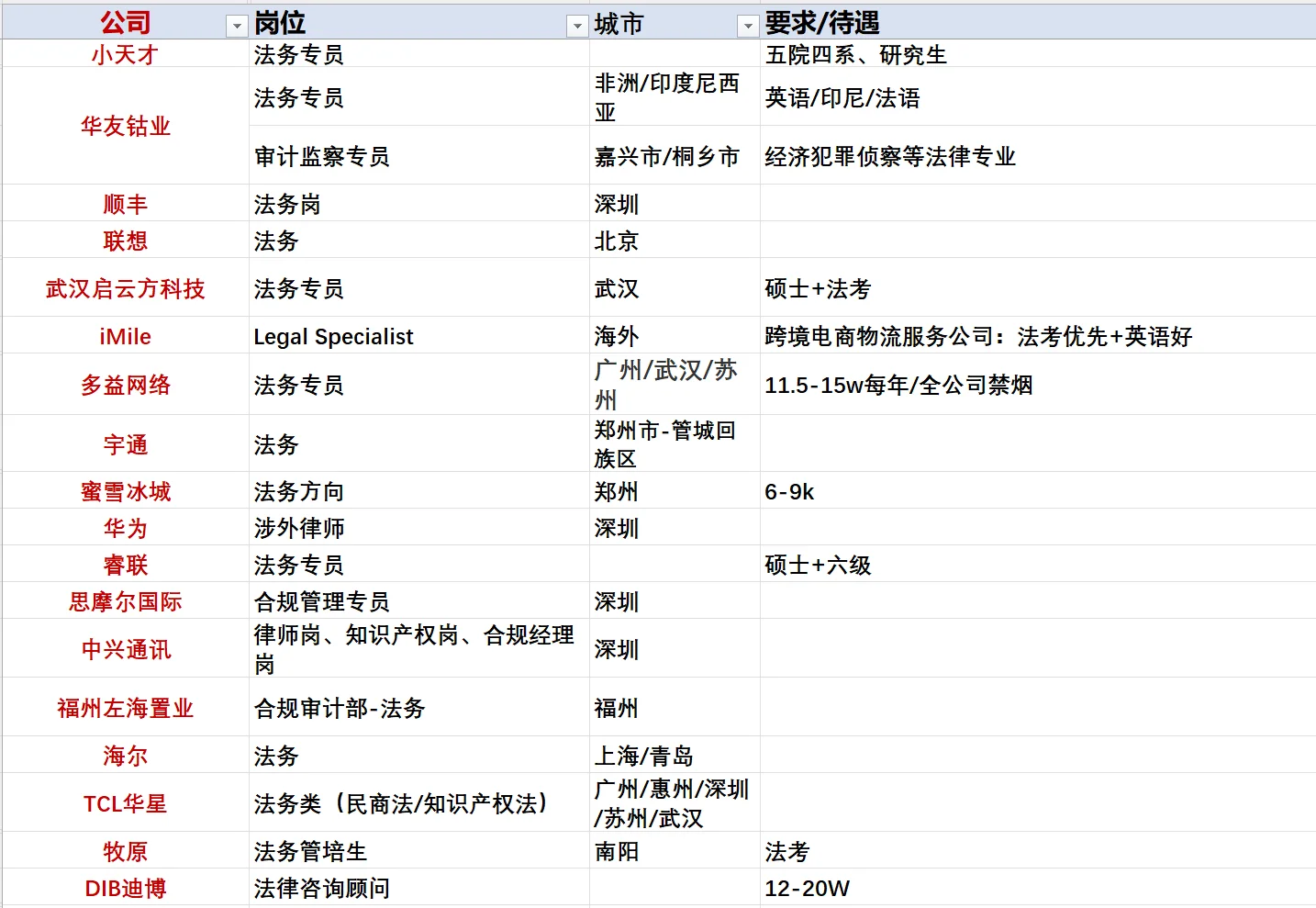Select the 广州/武汉/苏州 city cell

click(675, 385)
